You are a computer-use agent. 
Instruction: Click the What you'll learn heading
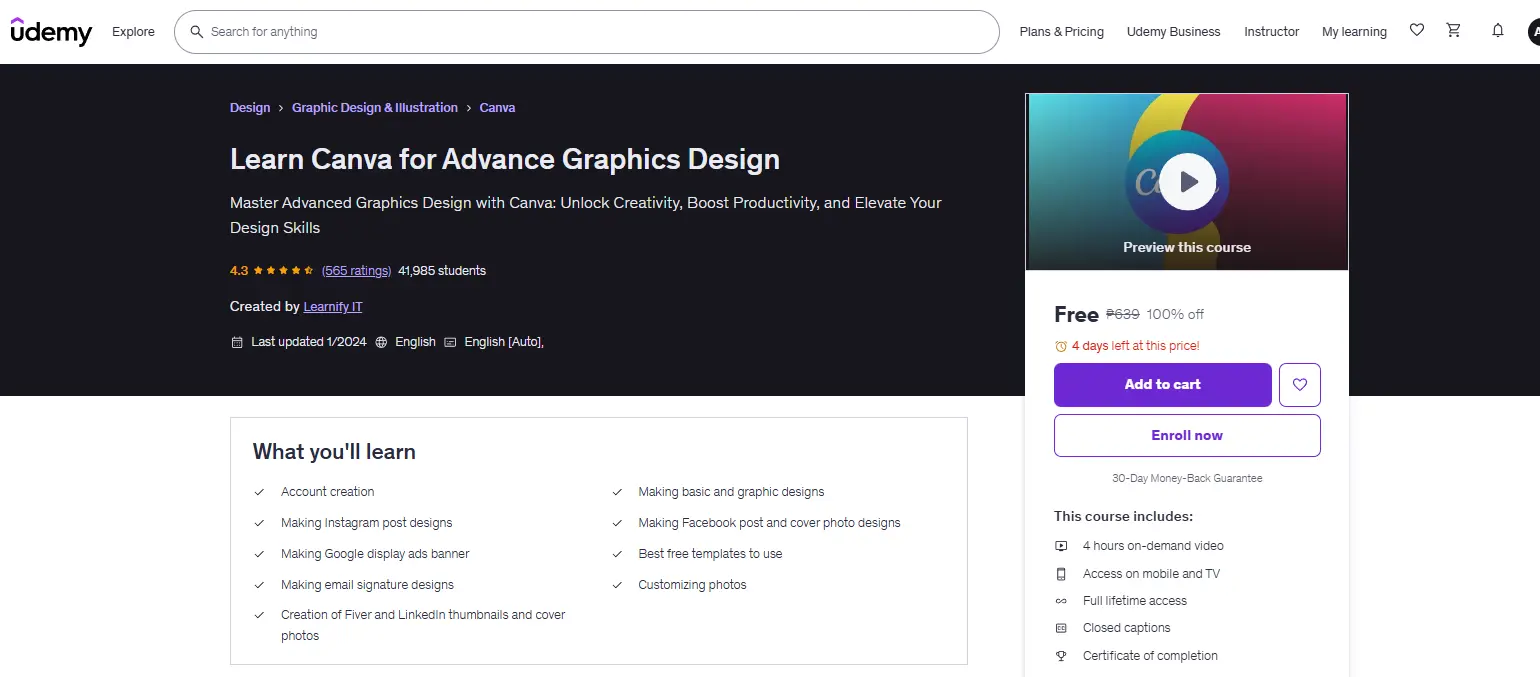pyautogui.click(x=334, y=452)
